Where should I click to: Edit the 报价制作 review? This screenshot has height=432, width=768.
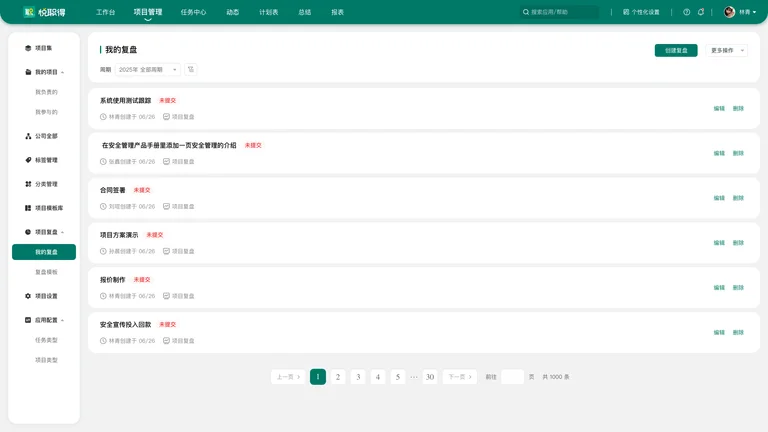[719, 288]
